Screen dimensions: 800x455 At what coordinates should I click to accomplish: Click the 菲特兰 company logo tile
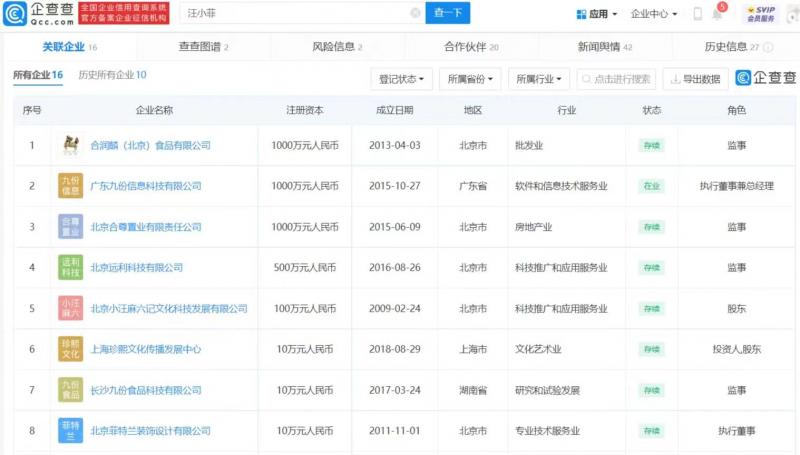[x=70, y=431]
